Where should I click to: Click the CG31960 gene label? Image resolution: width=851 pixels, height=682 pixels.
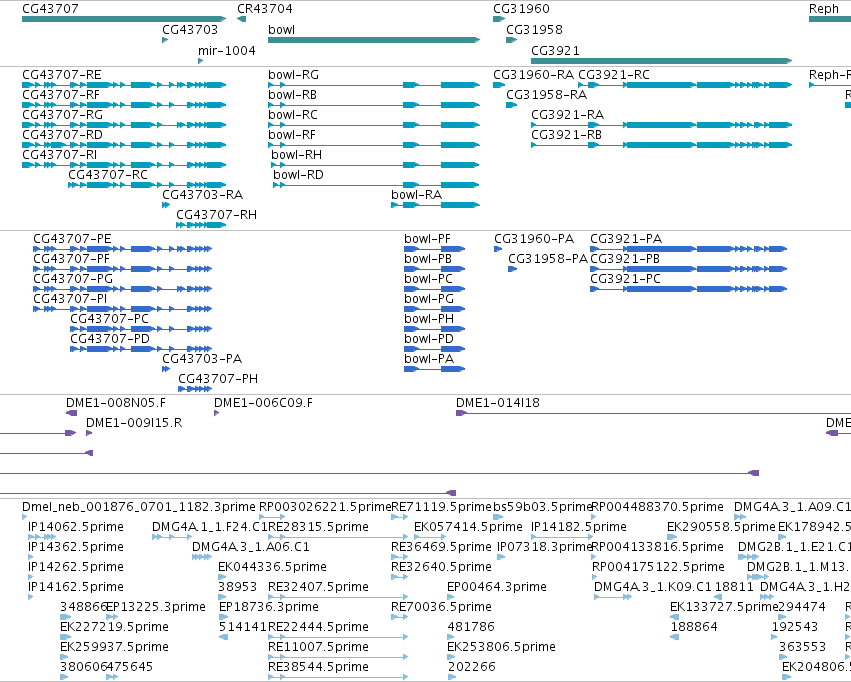[522, 9]
